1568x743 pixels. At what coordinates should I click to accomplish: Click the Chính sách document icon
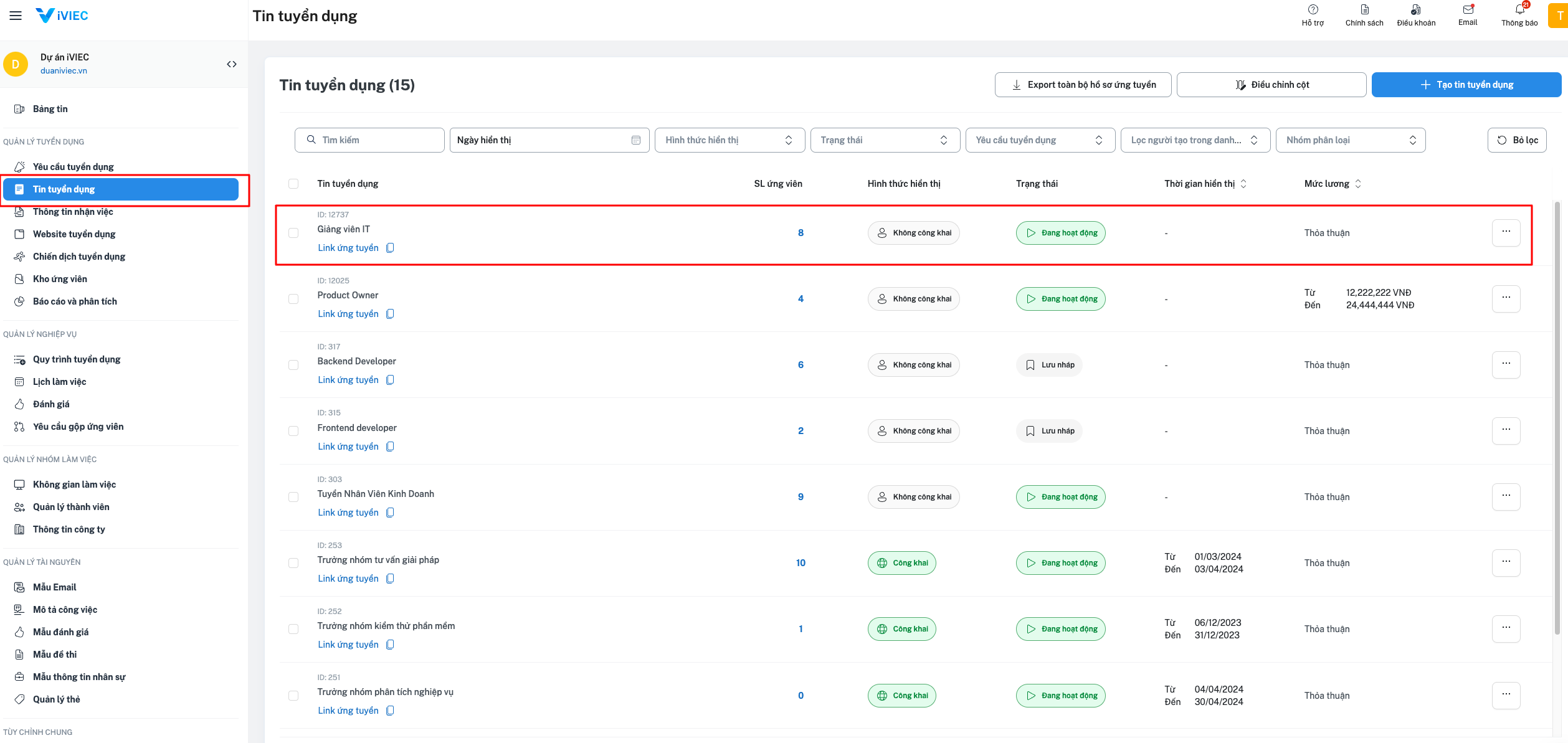1364,10
